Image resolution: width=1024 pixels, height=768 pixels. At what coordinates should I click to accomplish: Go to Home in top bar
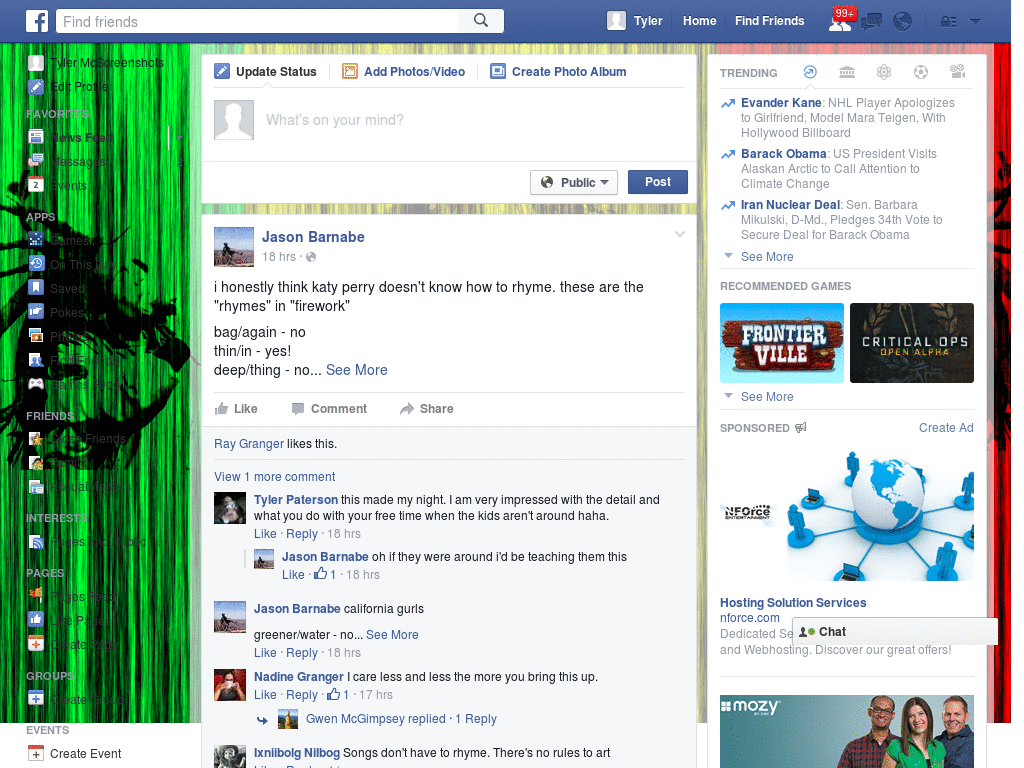pos(699,21)
